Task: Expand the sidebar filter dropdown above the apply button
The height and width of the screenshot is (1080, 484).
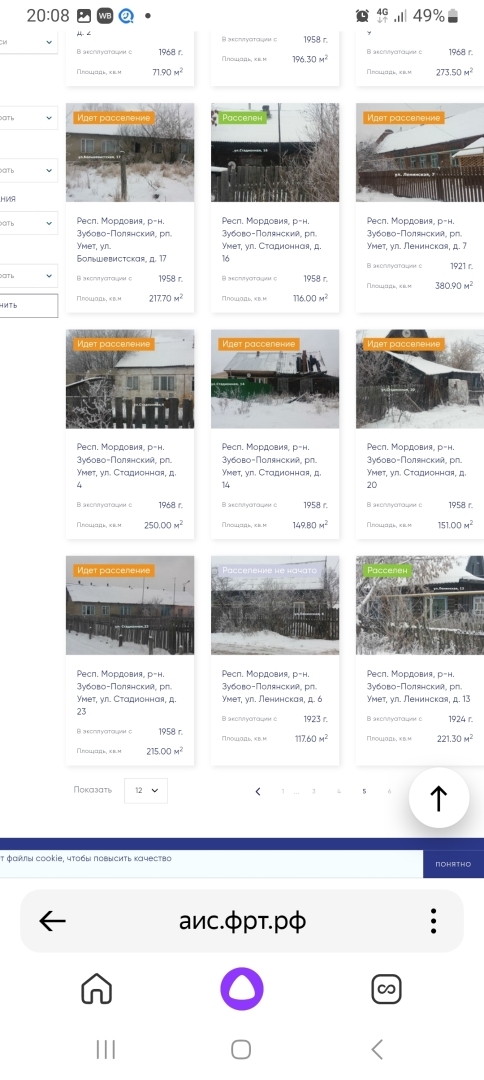Action: pos(29,276)
